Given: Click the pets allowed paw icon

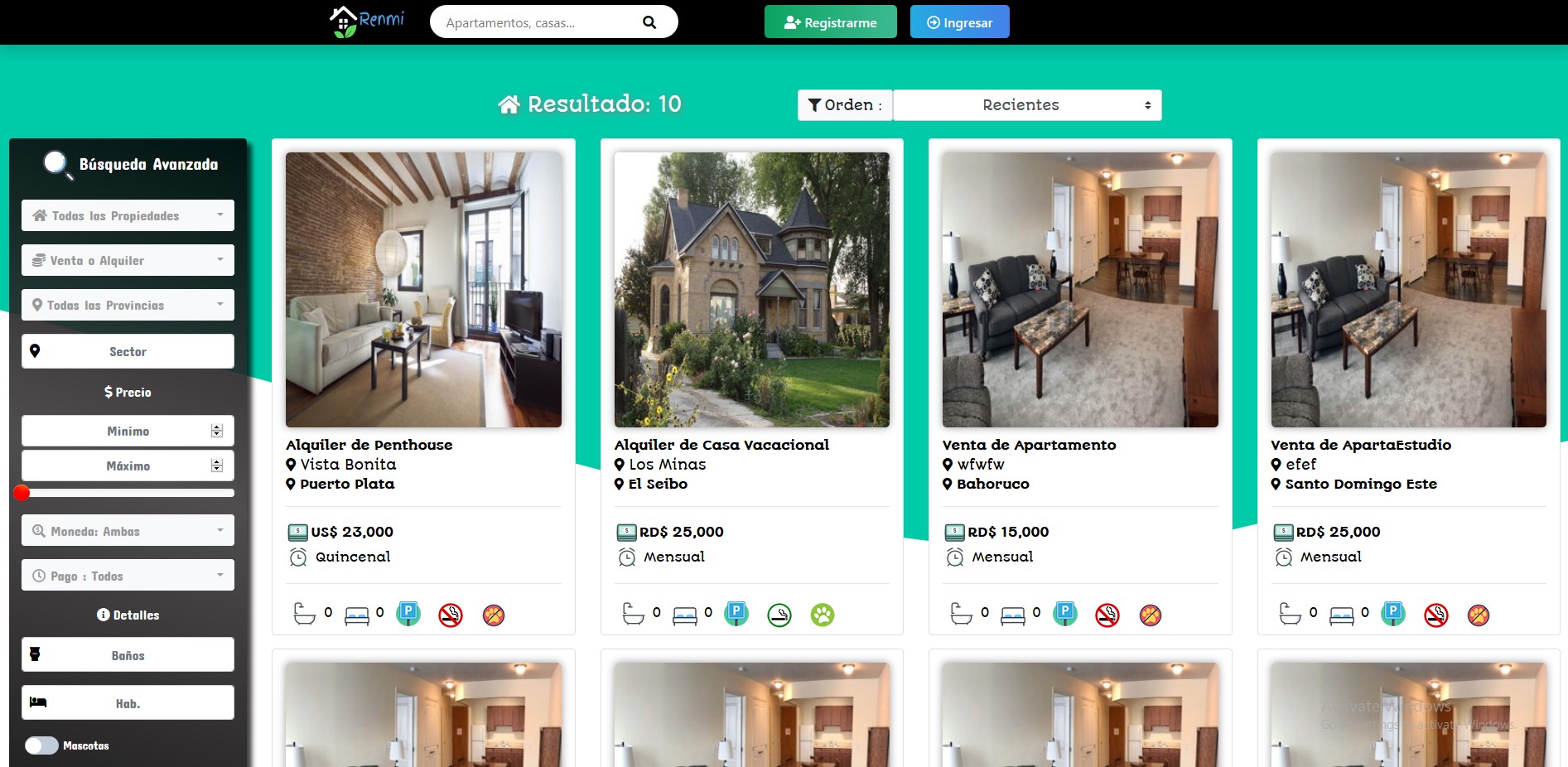Looking at the screenshot, I should (823, 615).
